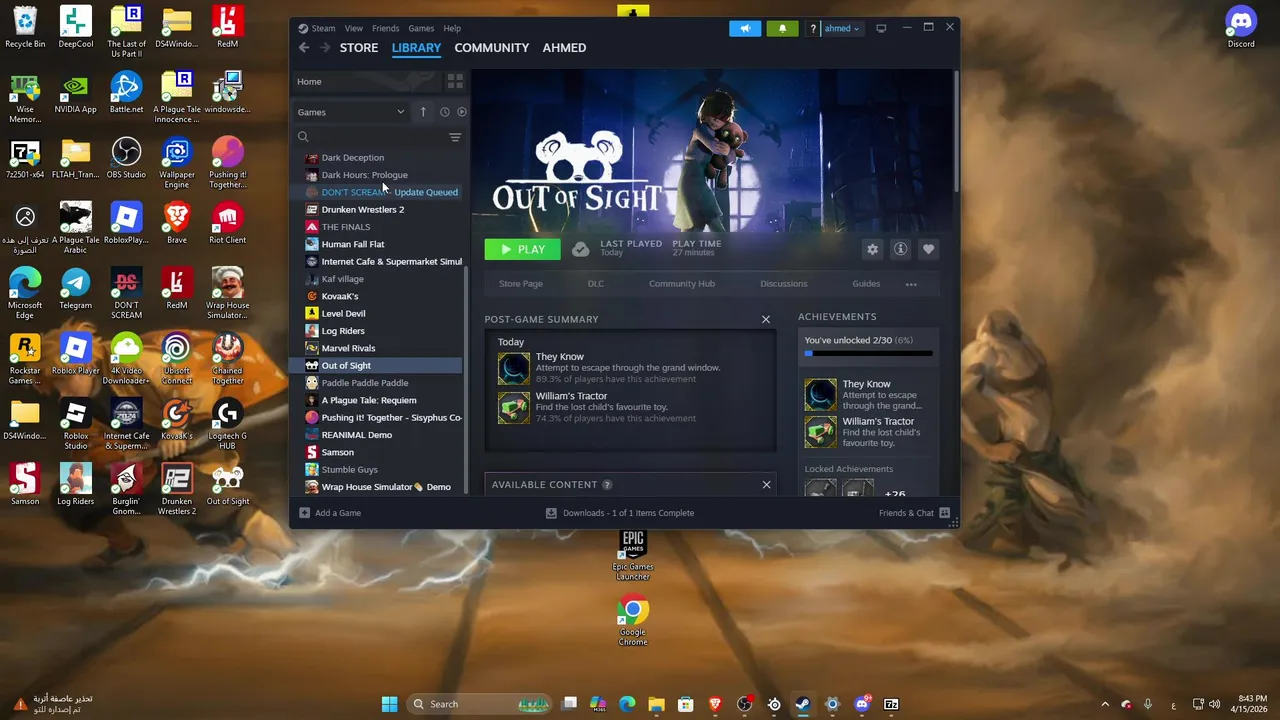The image size is (1280, 720).
Task: Click the achievements progress bar
Action: coord(869,353)
